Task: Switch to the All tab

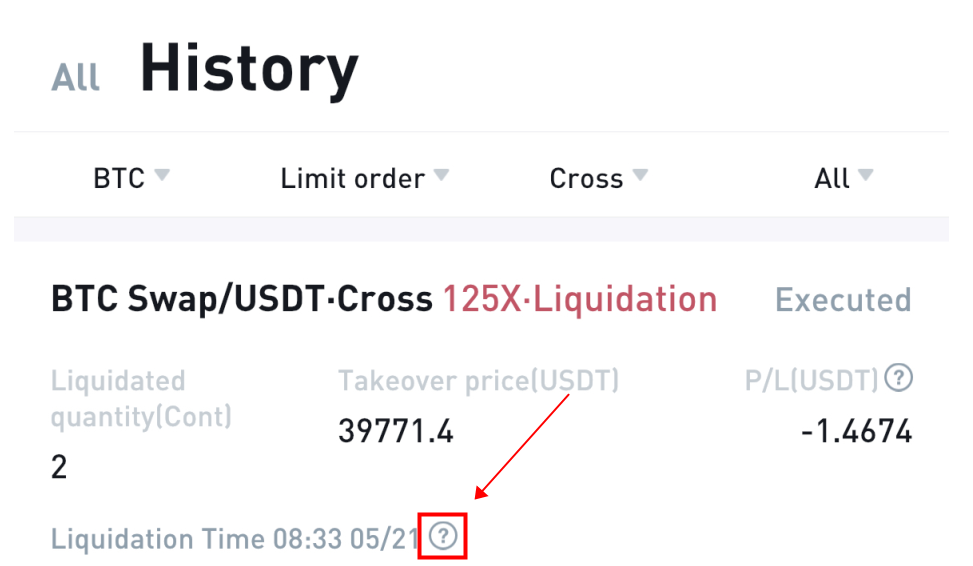Action: (75, 78)
